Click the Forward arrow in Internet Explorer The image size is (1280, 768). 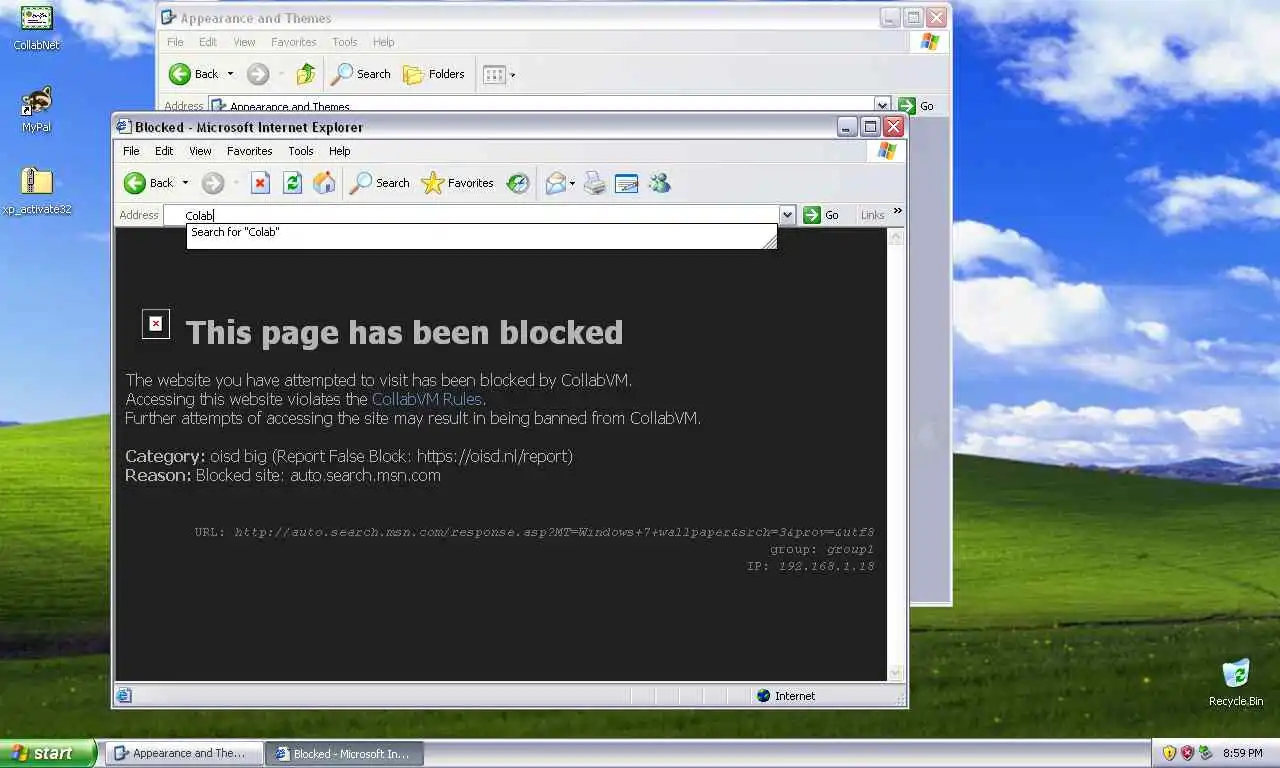tap(212, 183)
